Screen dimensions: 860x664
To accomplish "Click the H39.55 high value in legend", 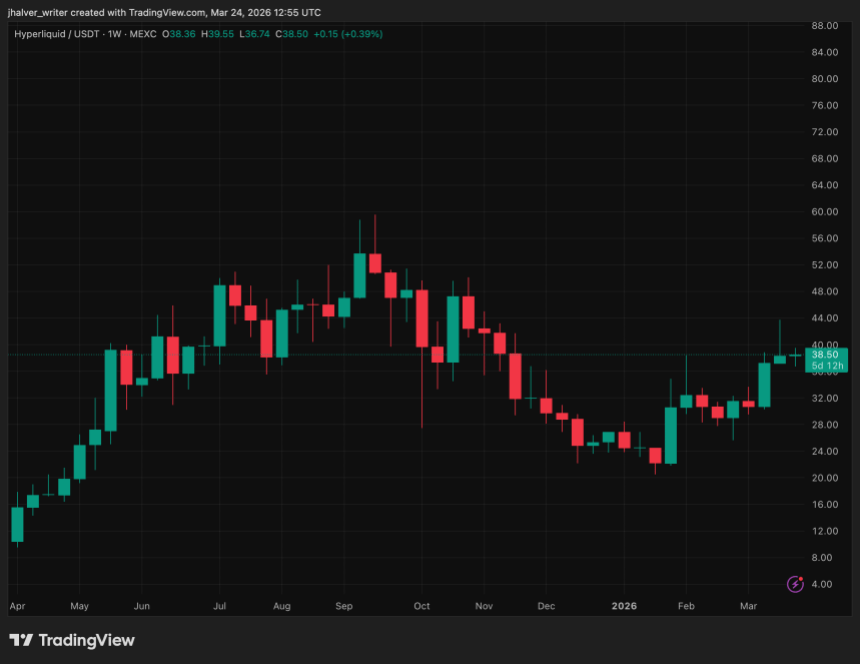I will point(216,34).
